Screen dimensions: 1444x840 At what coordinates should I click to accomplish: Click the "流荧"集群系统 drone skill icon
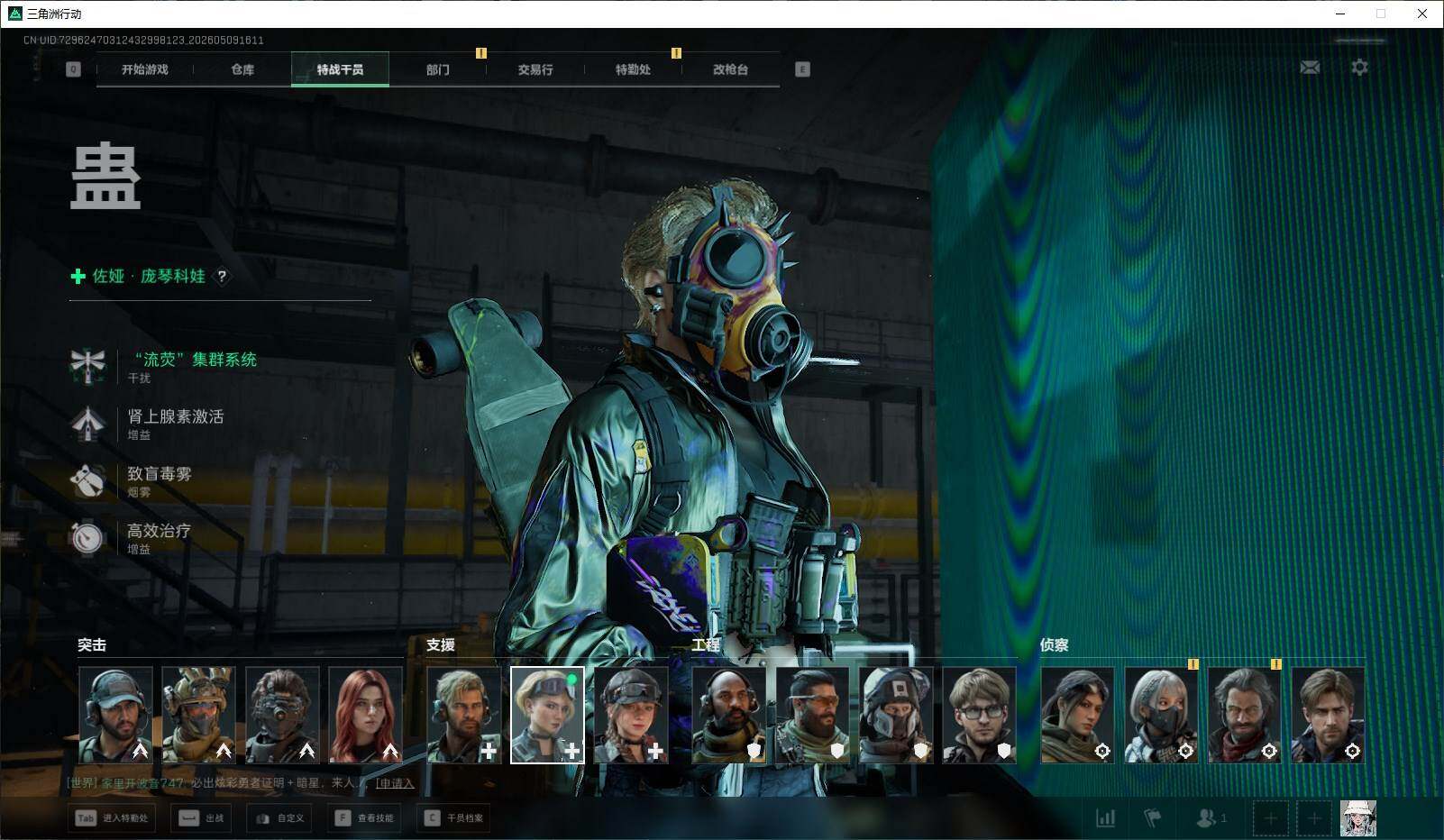(87, 366)
